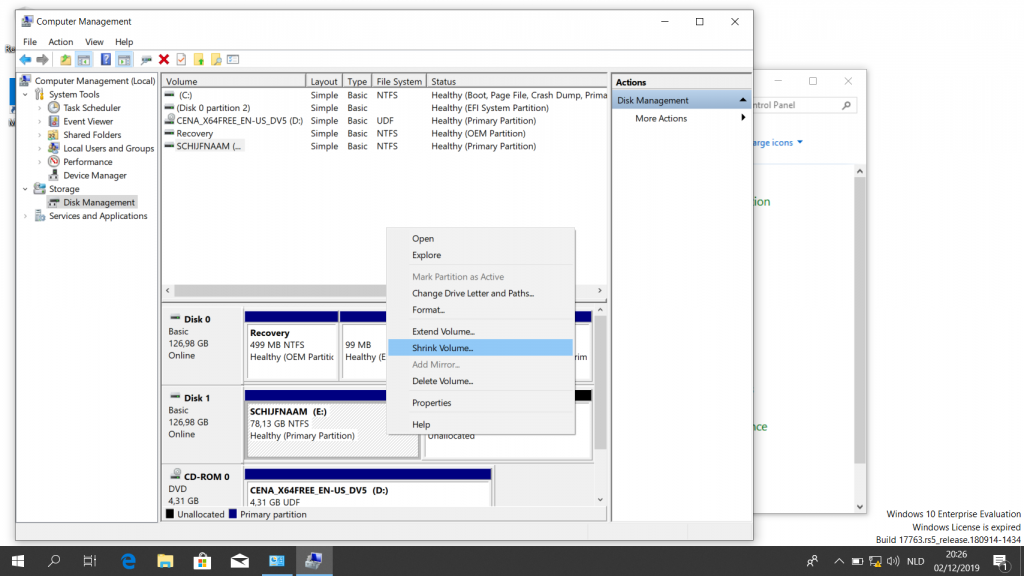Click the blue Back arrow in toolbar

(25, 59)
